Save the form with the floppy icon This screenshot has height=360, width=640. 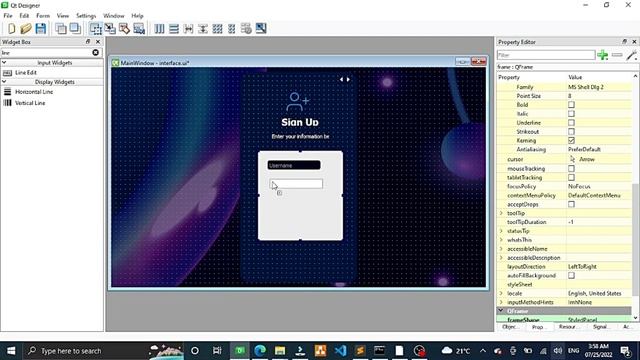click(40, 29)
